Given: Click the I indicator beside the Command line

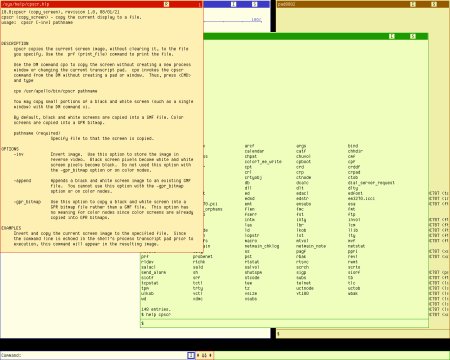Looking at the screenshot, I should pos(191,355).
